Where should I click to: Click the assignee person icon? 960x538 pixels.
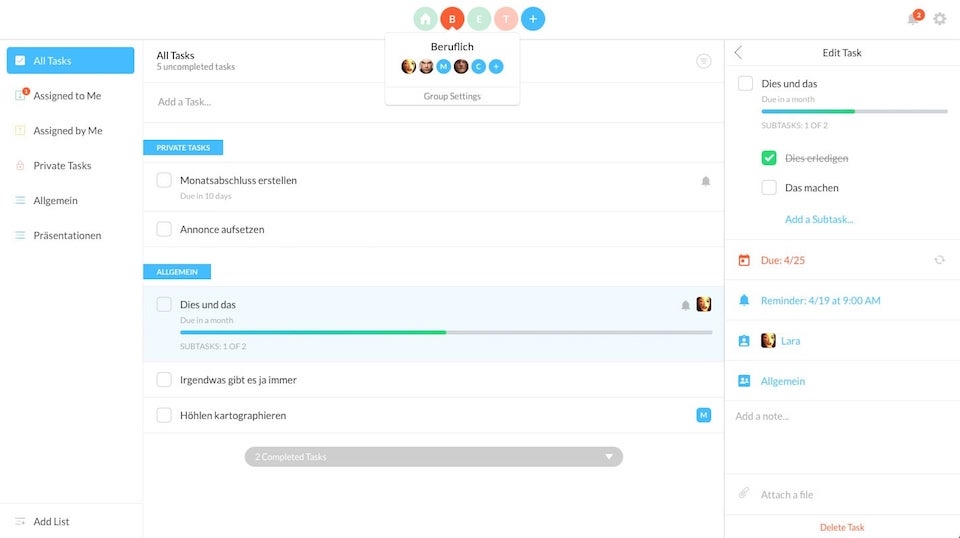pyautogui.click(x=744, y=341)
